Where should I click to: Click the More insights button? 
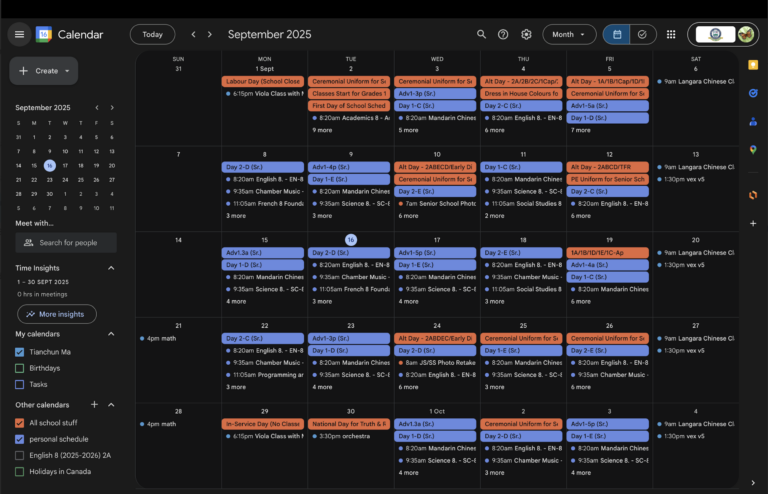click(57, 314)
